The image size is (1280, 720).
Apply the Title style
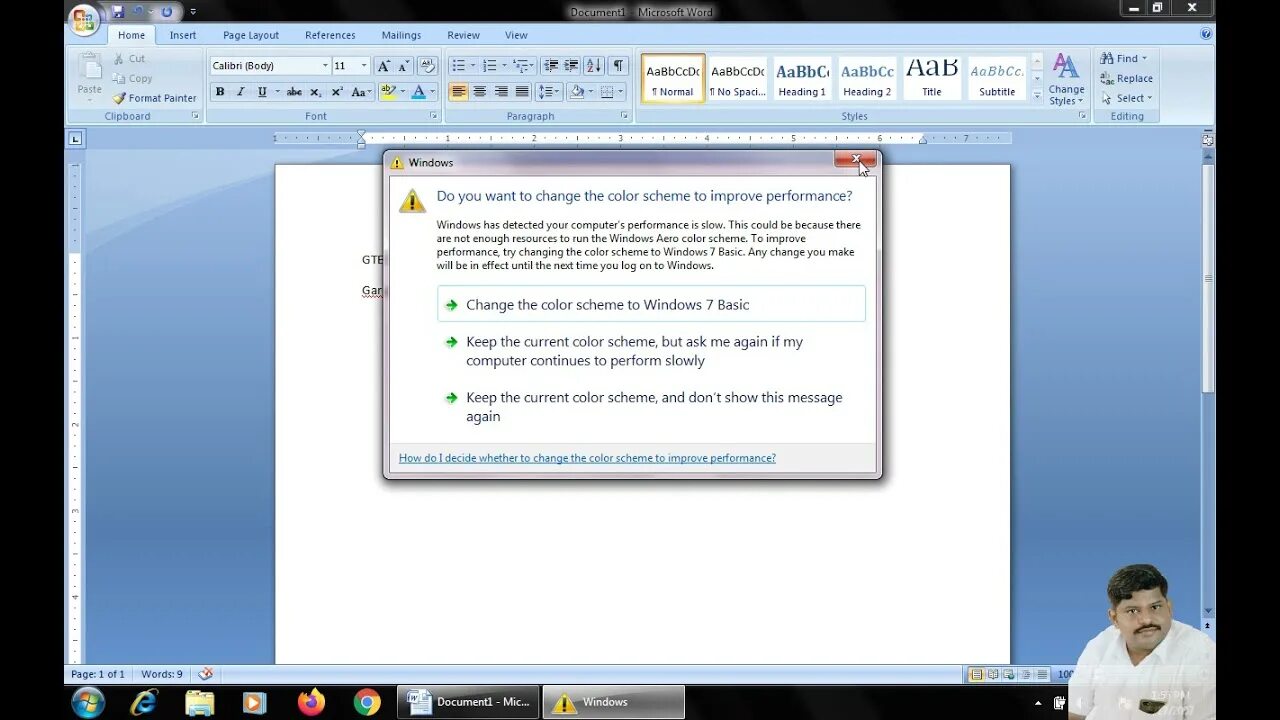click(x=932, y=79)
